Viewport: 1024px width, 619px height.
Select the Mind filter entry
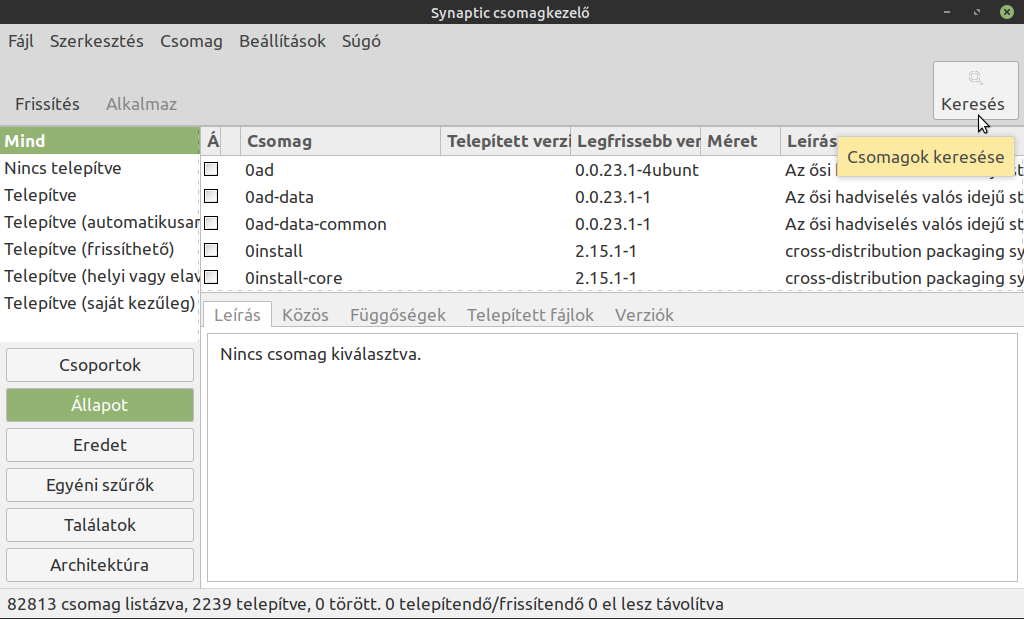pyautogui.click(x=99, y=141)
